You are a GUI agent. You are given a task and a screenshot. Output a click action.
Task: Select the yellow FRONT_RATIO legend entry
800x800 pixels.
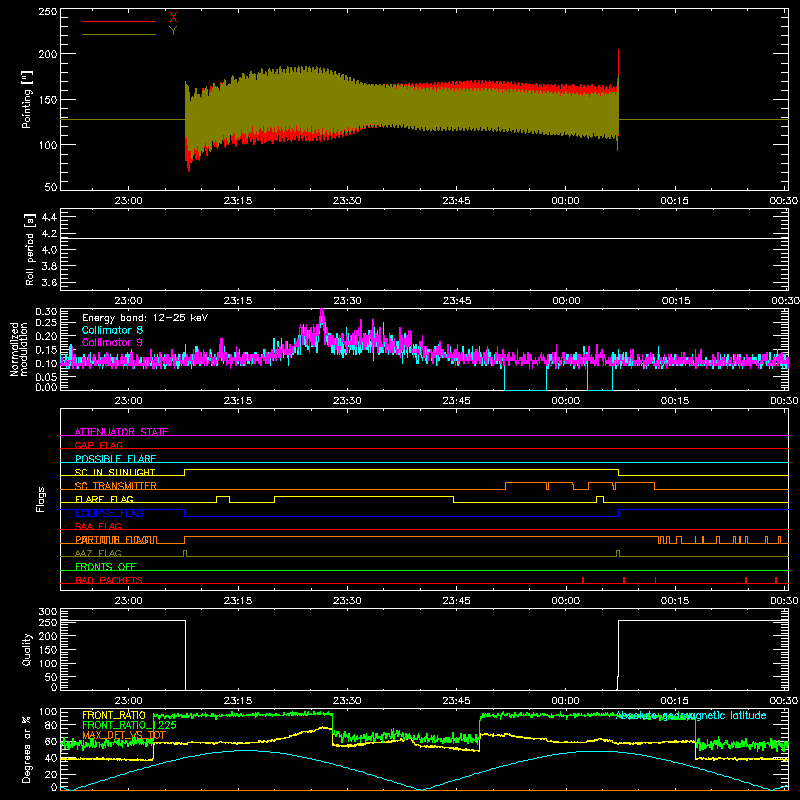pyautogui.click(x=114, y=715)
